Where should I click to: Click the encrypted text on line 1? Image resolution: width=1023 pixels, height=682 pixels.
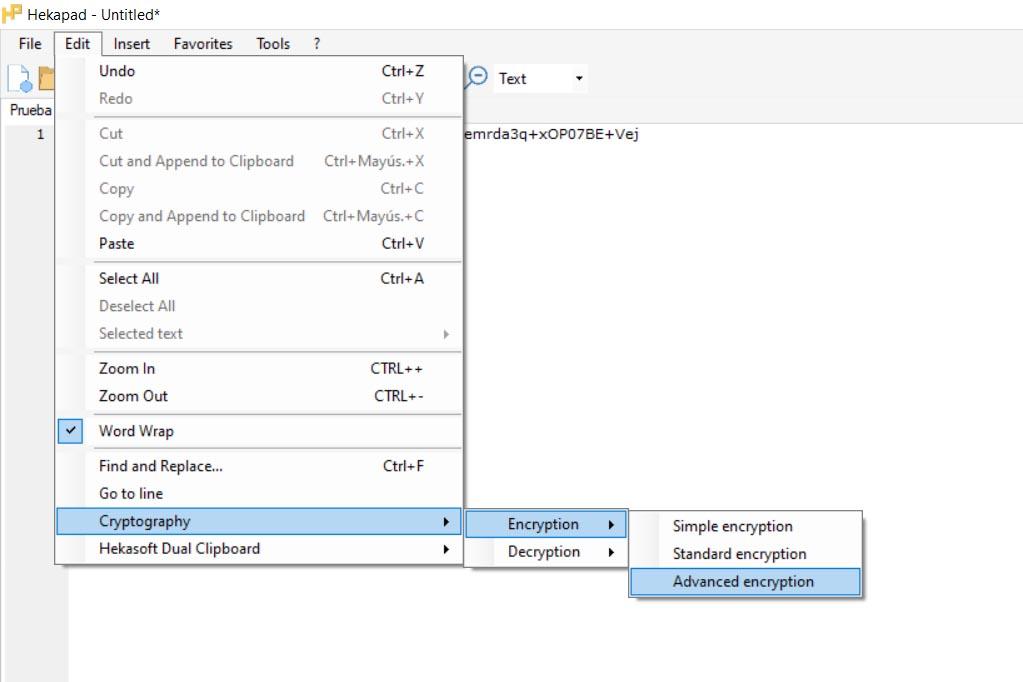[x=551, y=134]
